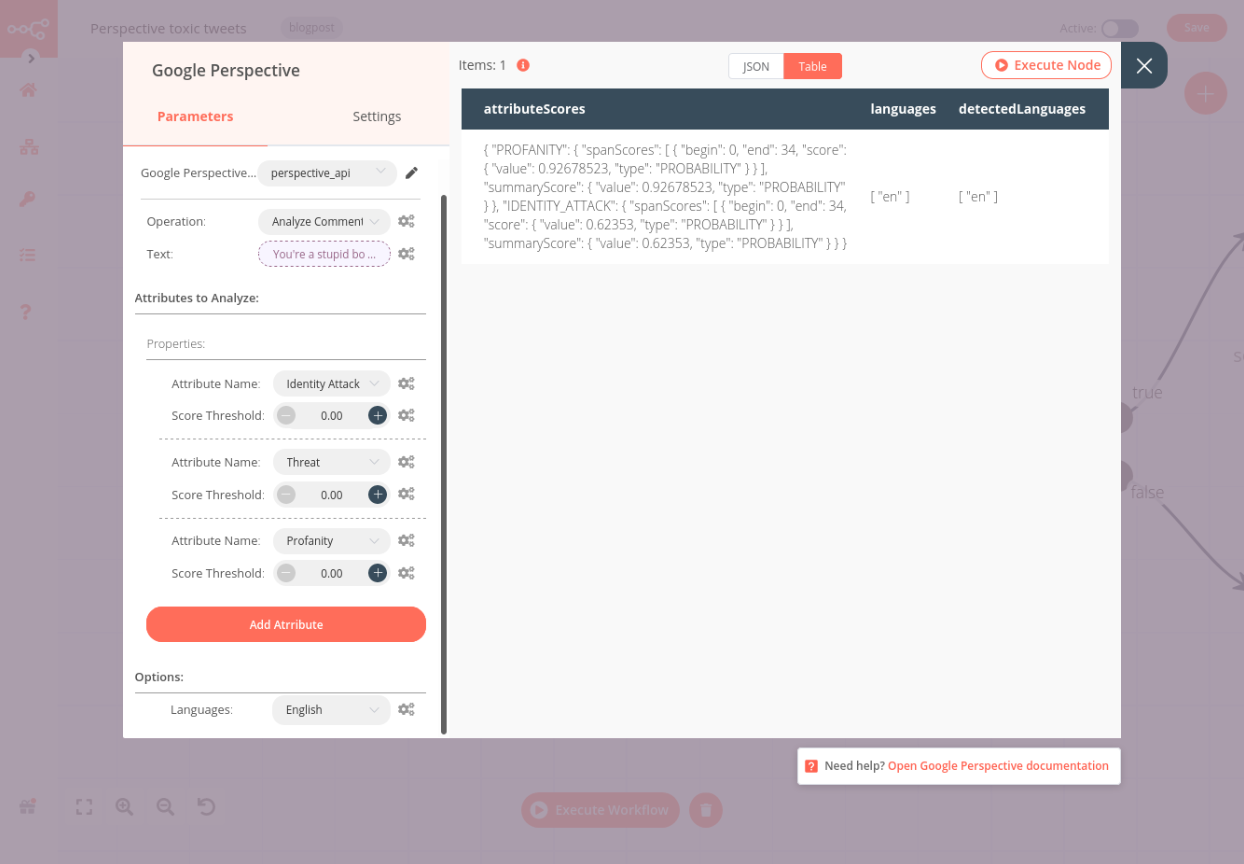Click the Identity Attack threshold value field

click(x=332, y=415)
